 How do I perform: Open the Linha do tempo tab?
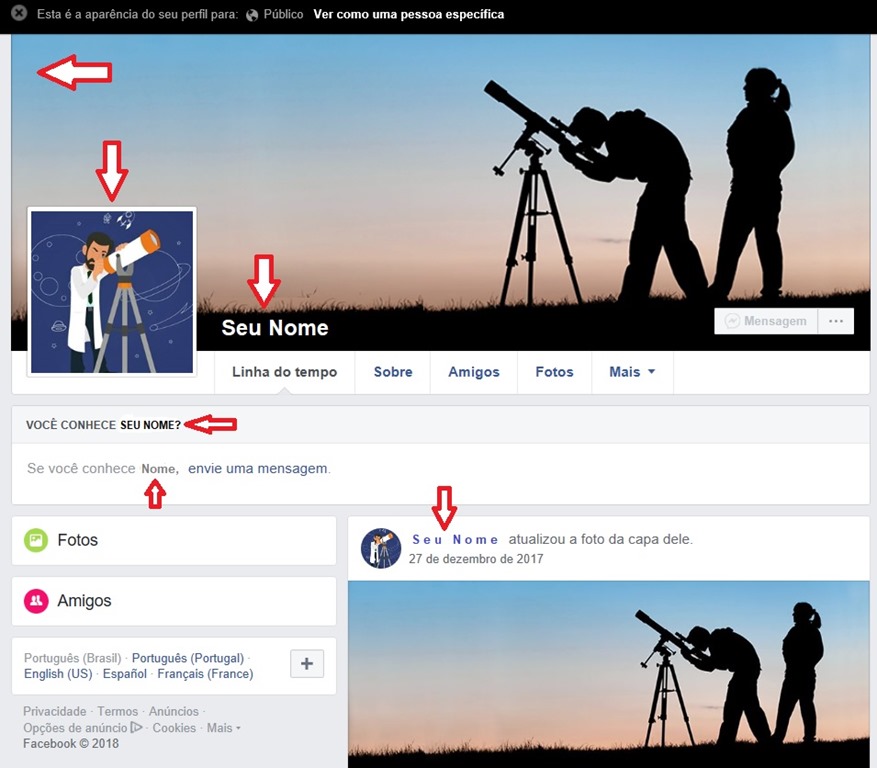[x=284, y=372]
